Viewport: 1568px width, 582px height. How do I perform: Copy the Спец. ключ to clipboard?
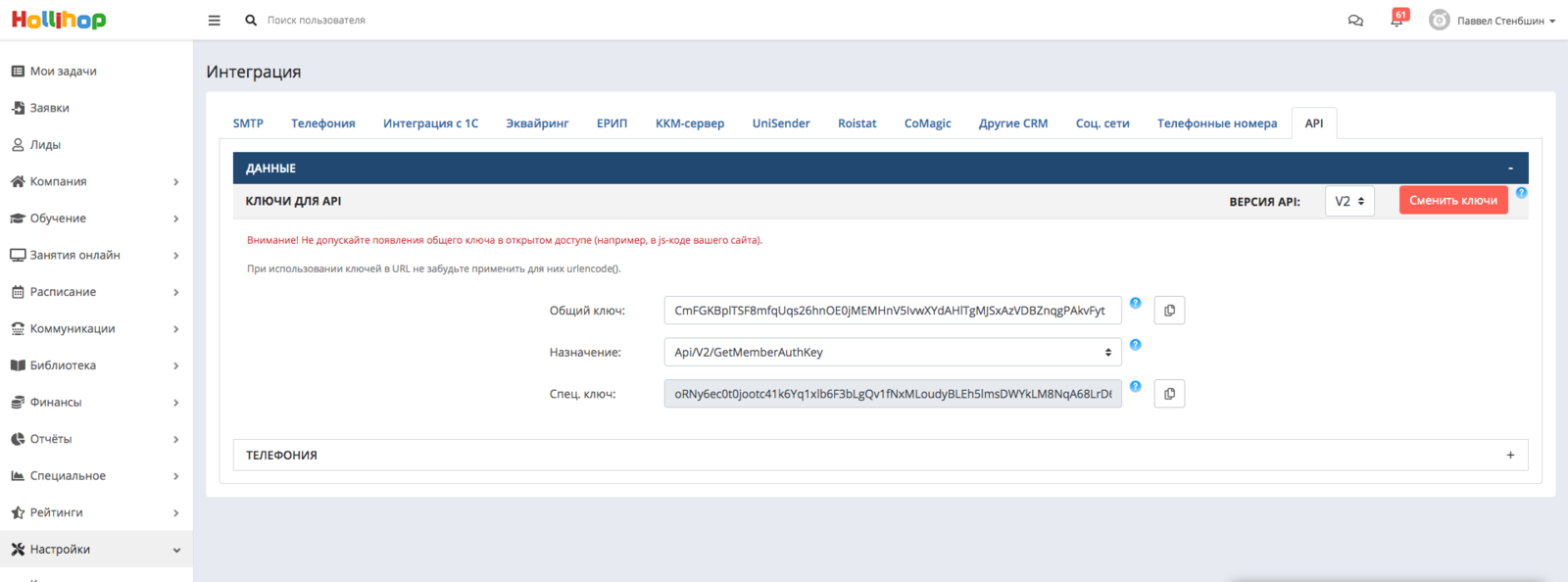[x=1169, y=394]
